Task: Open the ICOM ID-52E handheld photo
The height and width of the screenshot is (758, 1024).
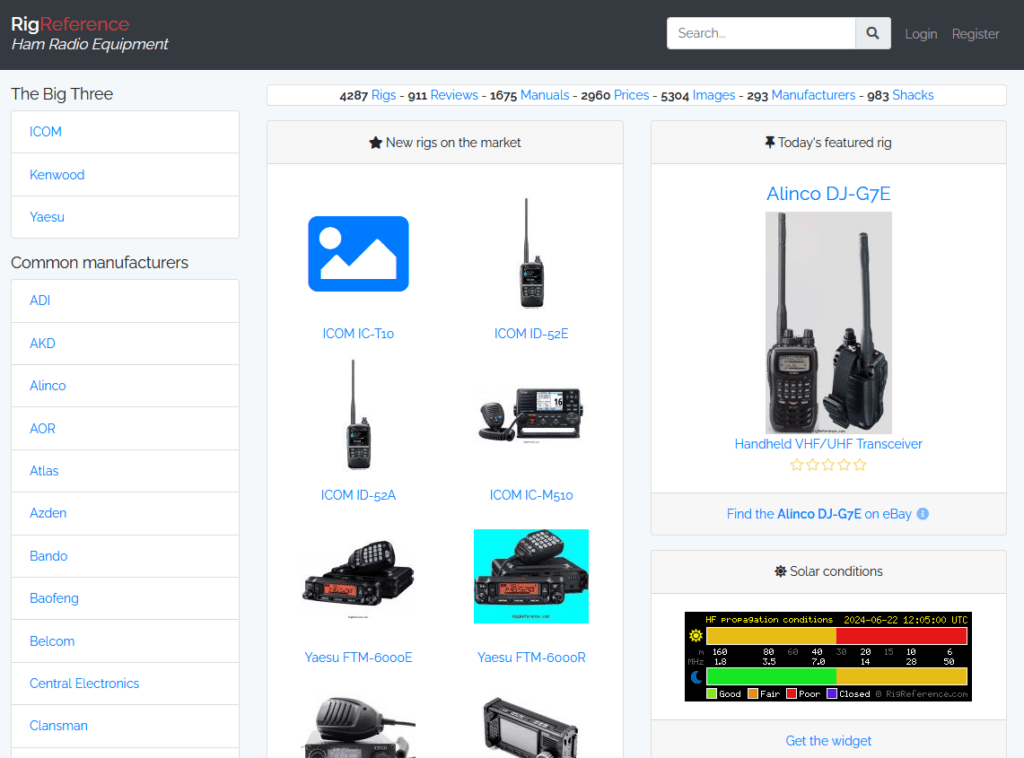Action: (532, 253)
